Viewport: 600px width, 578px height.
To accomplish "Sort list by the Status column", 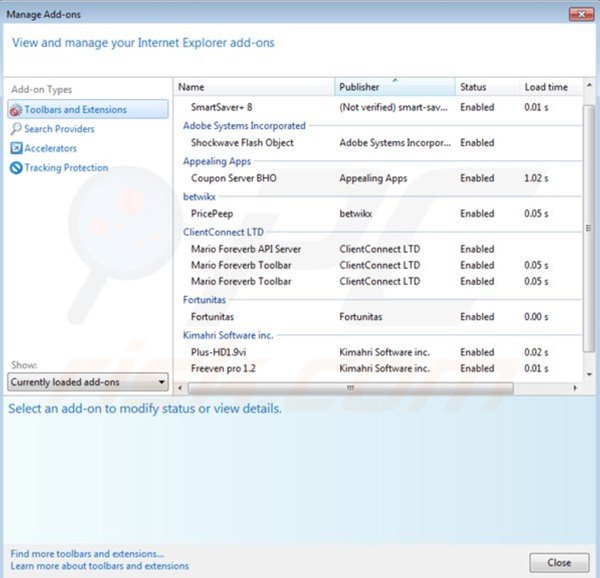I will (x=487, y=87).
